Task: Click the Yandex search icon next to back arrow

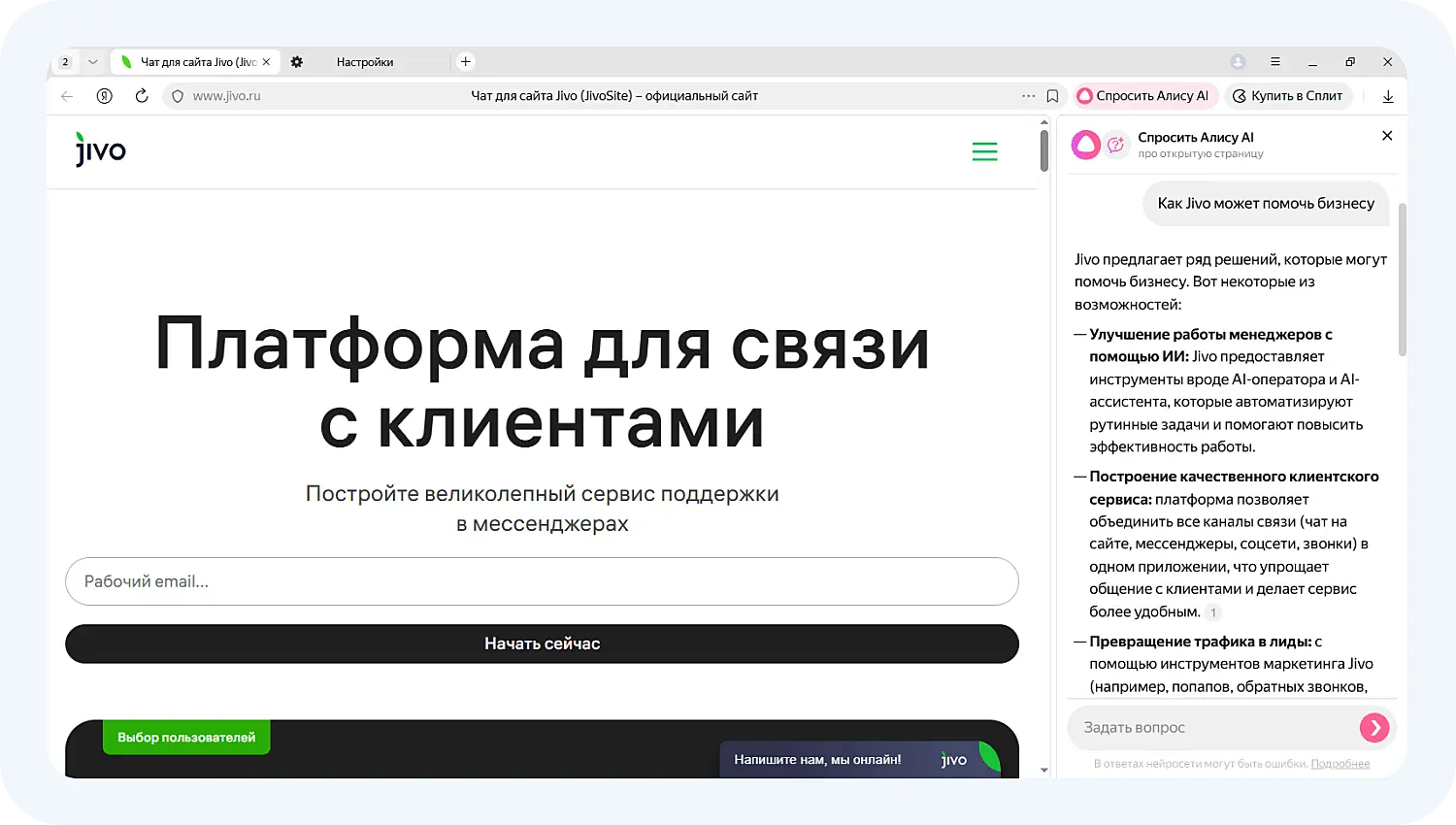Action: pyautogui.click(x=104, y=96)
